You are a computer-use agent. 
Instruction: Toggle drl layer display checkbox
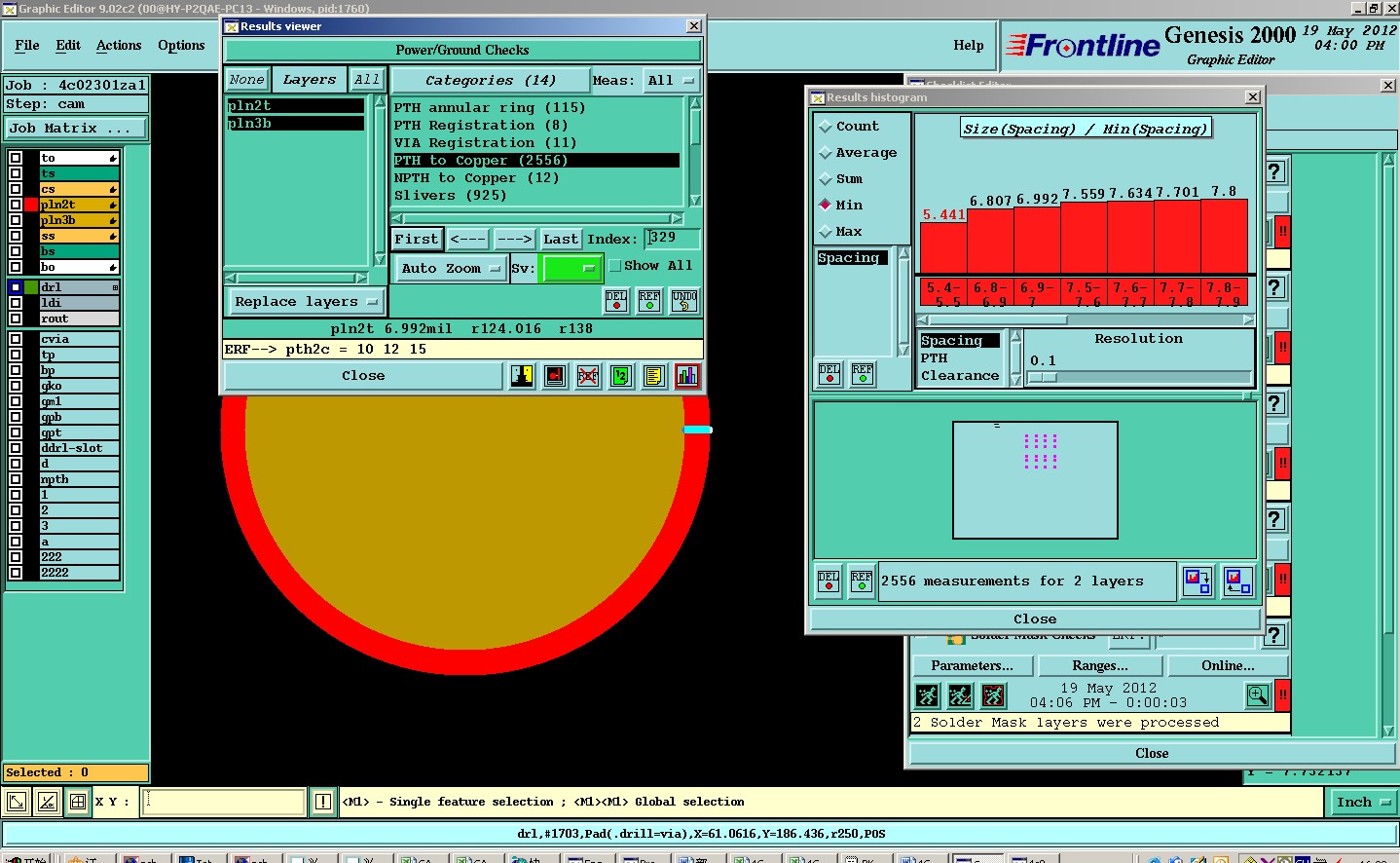pyautogui.click(x=16, y=287)
